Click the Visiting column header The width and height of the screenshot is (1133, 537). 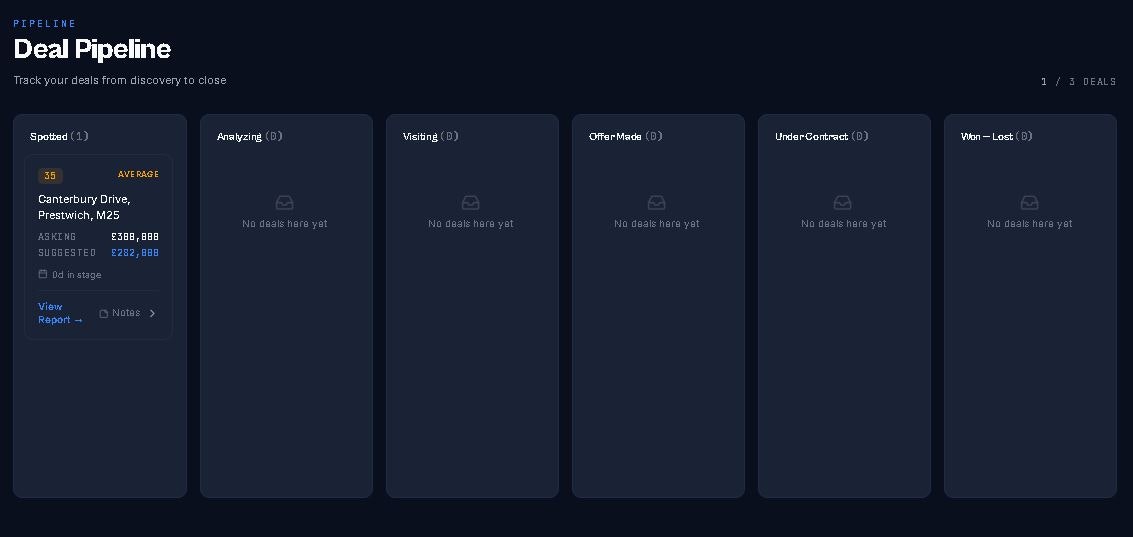(431, 136)
